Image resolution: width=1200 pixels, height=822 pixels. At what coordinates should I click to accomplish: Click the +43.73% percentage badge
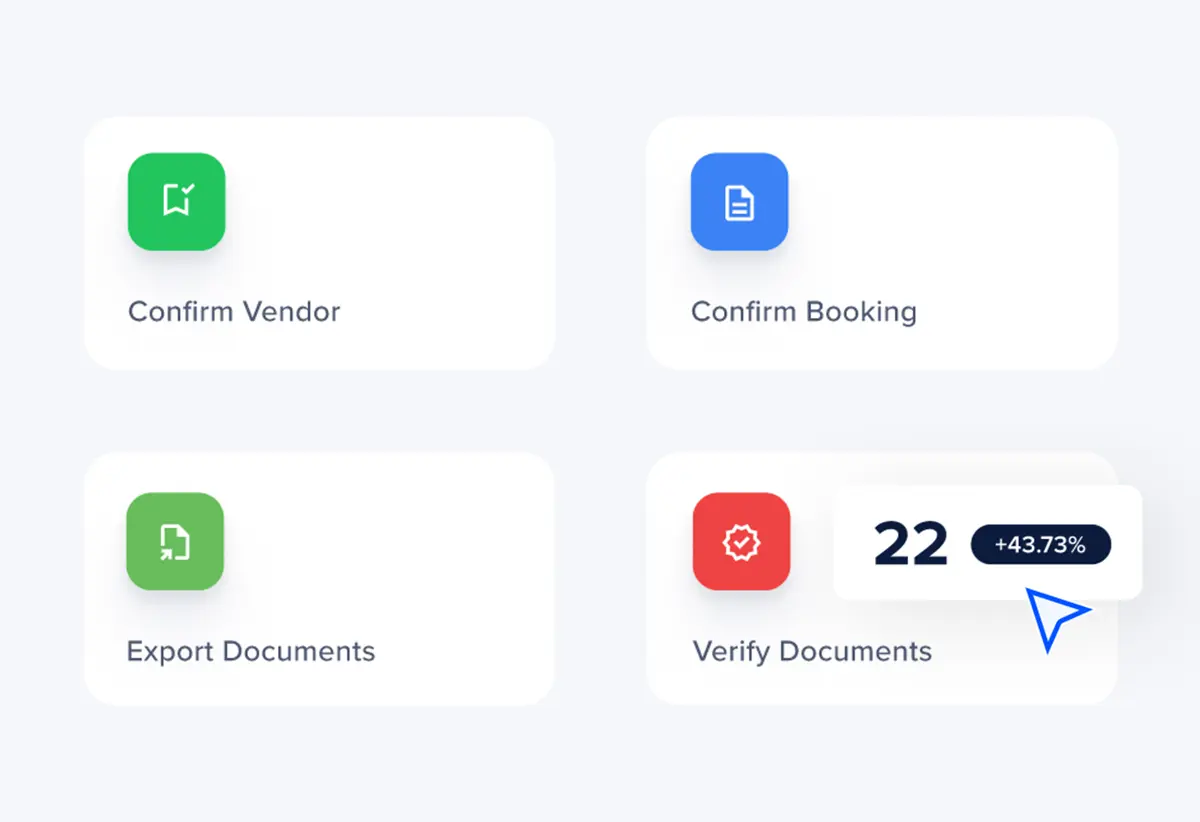click(1040, 545)
